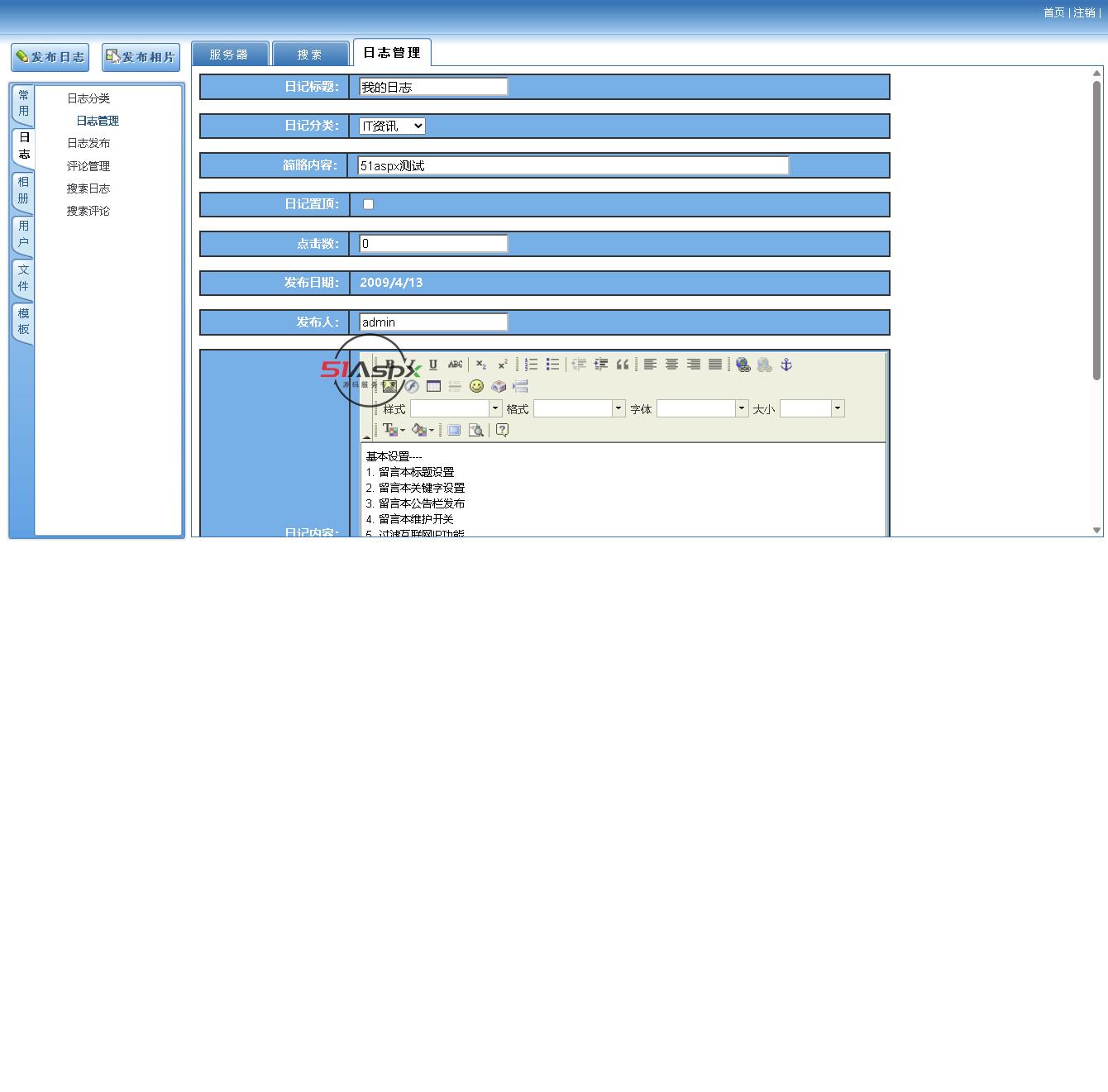Image resolution: width=1108 pixels, height=1092 pixels.
Task: Insert a hyperlink with globe icon
Action: pos(743,365)
